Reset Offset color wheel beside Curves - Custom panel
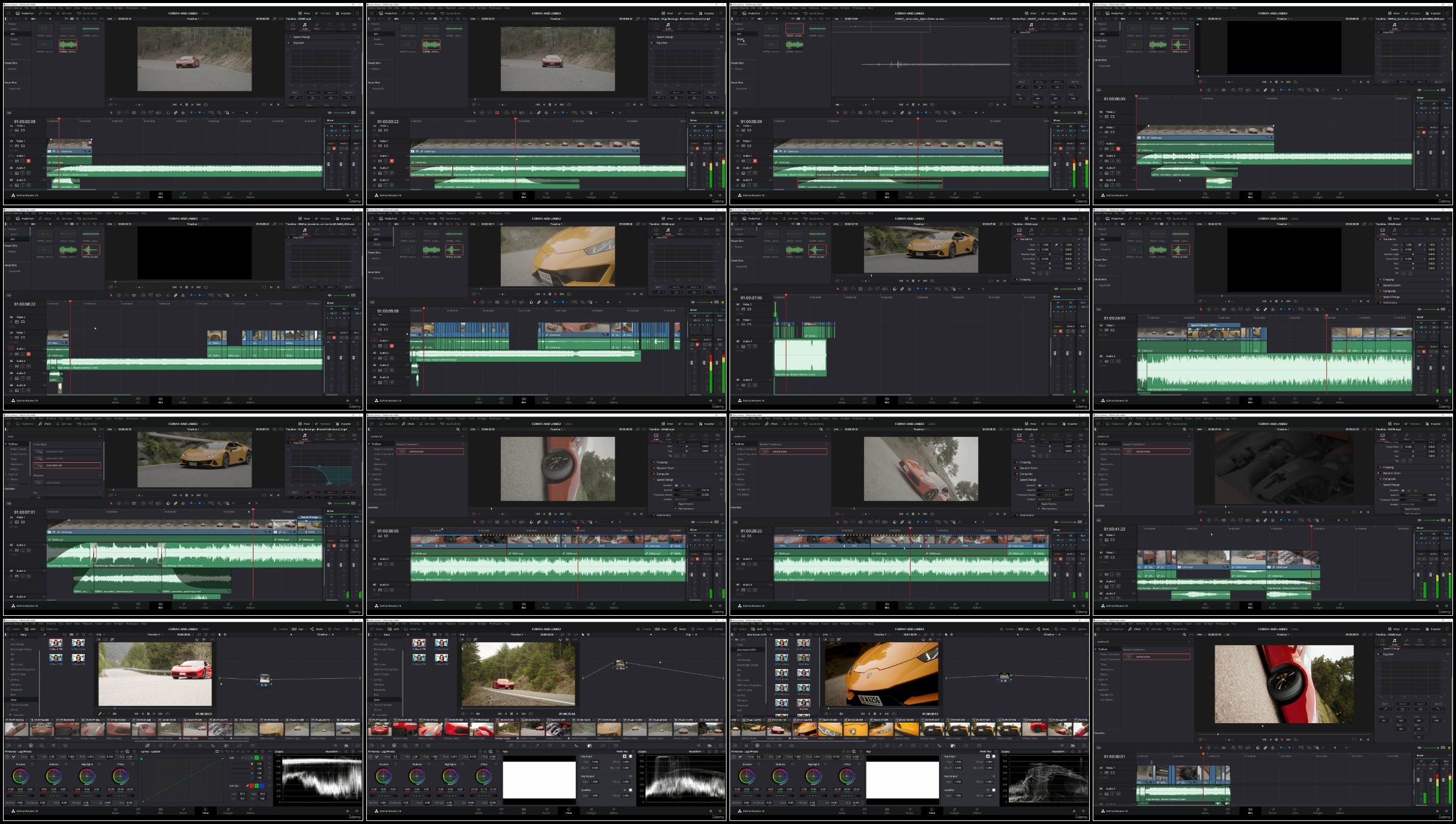The height and width of the screenshot is (824, 1456). coord(133,764)
